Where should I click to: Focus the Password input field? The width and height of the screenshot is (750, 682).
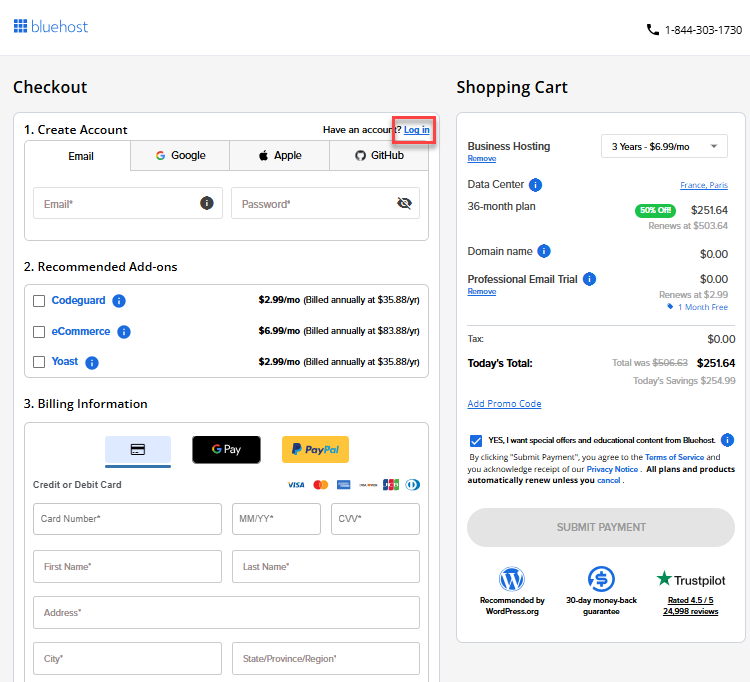click(325, 203)
